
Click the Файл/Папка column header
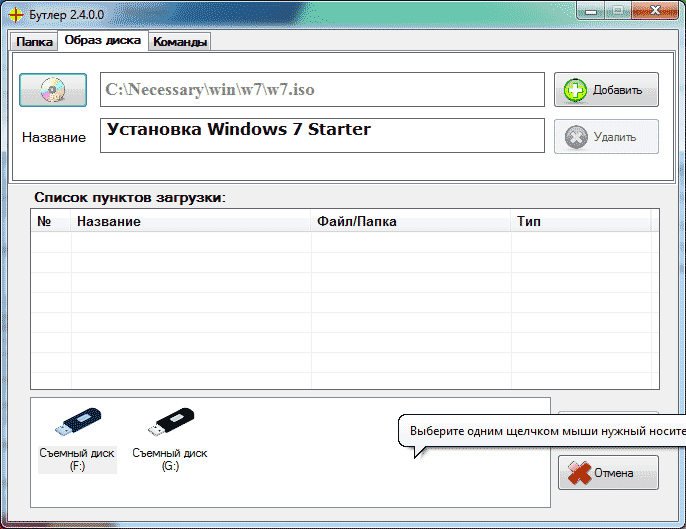coord(410,221)
